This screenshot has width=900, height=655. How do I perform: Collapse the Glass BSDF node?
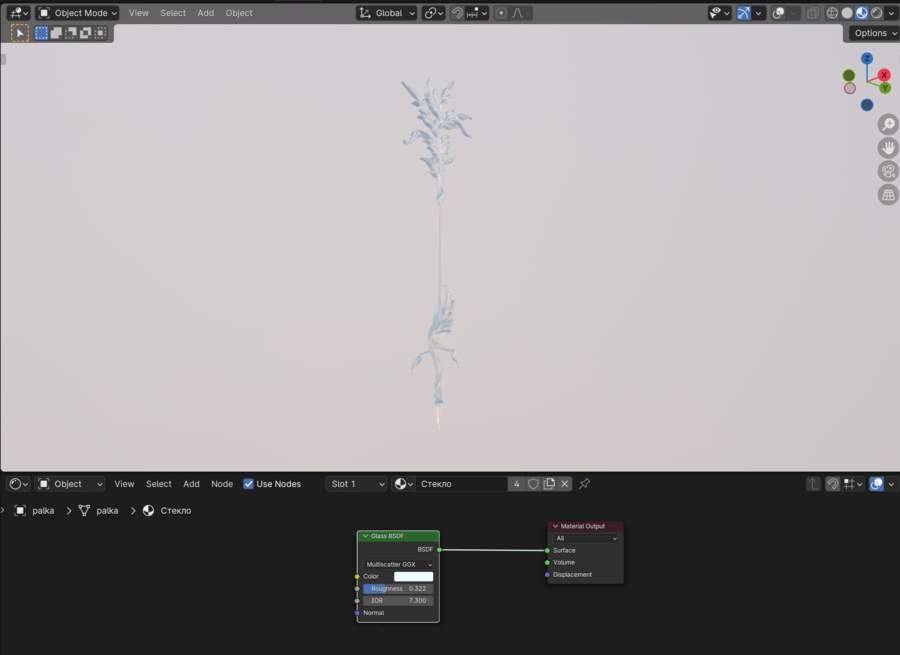(366, 536)
